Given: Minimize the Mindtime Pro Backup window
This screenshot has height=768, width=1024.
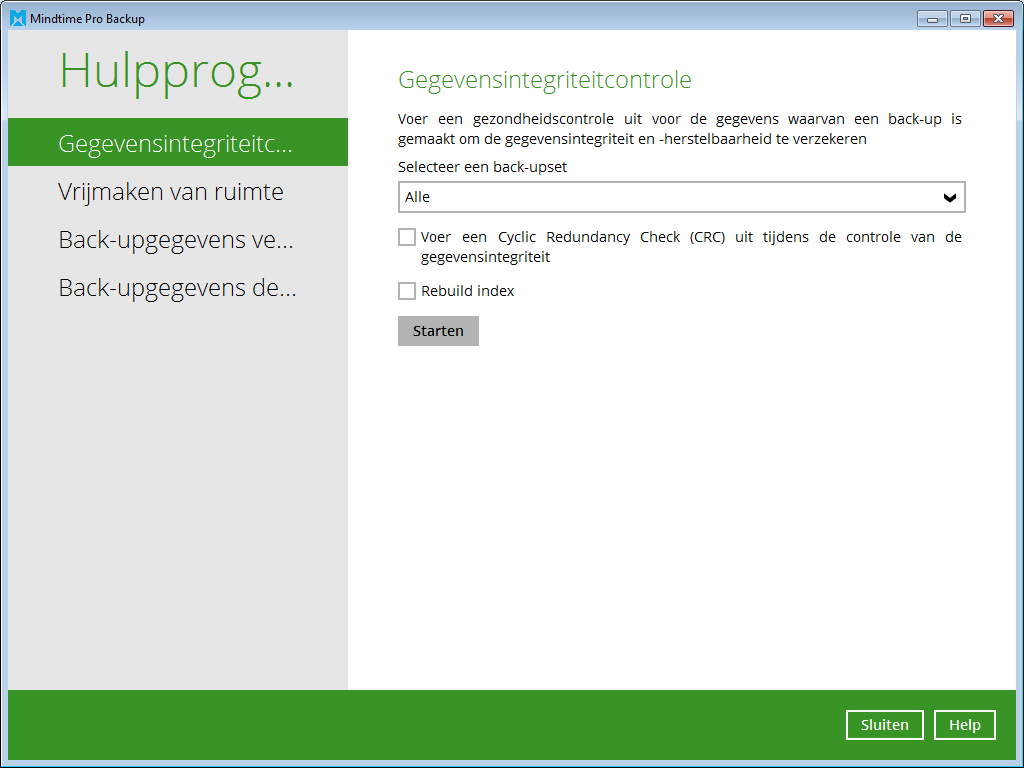Looking at the screenshot, I should (932, 19).
